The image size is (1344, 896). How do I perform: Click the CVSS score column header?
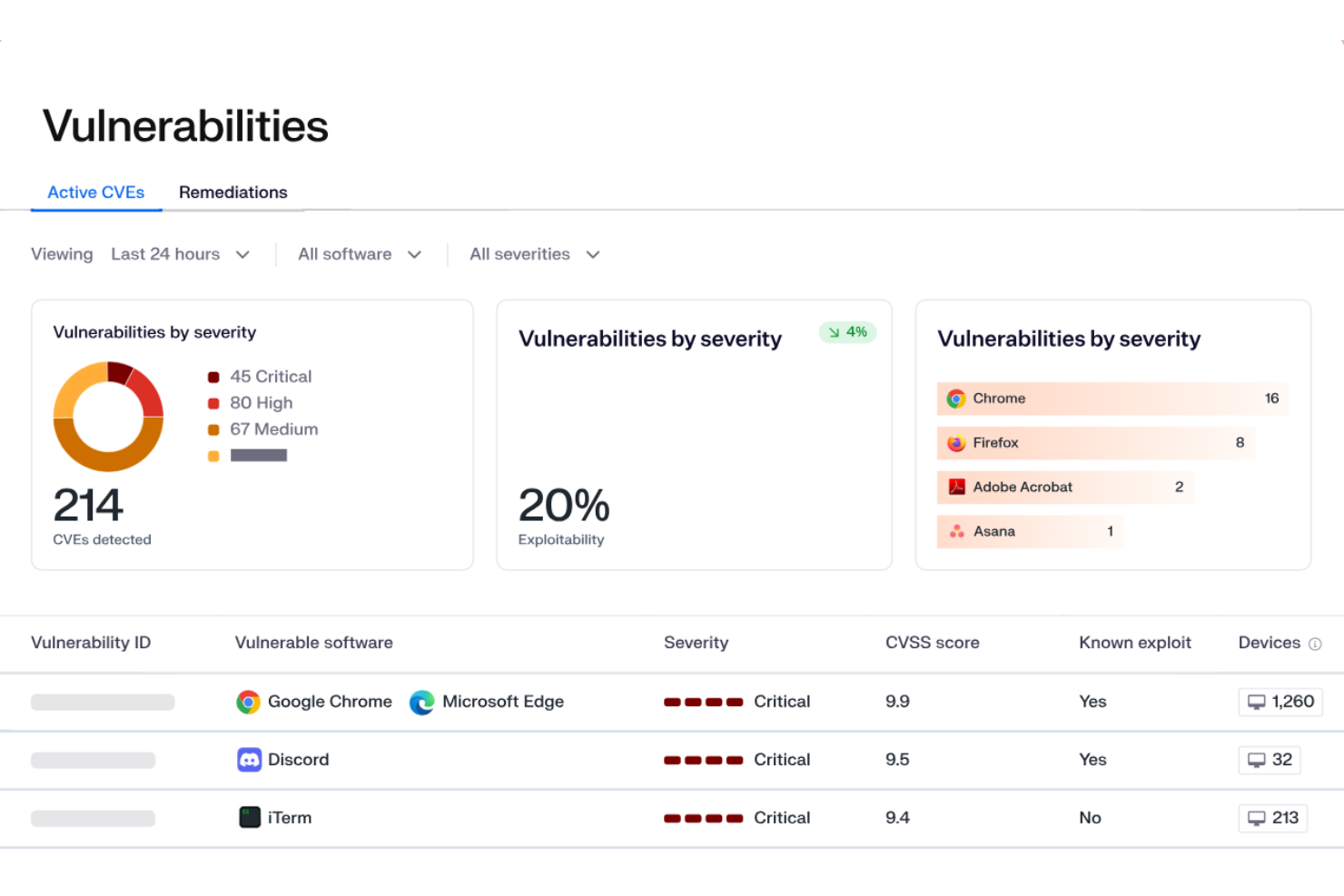click(932, 643)
